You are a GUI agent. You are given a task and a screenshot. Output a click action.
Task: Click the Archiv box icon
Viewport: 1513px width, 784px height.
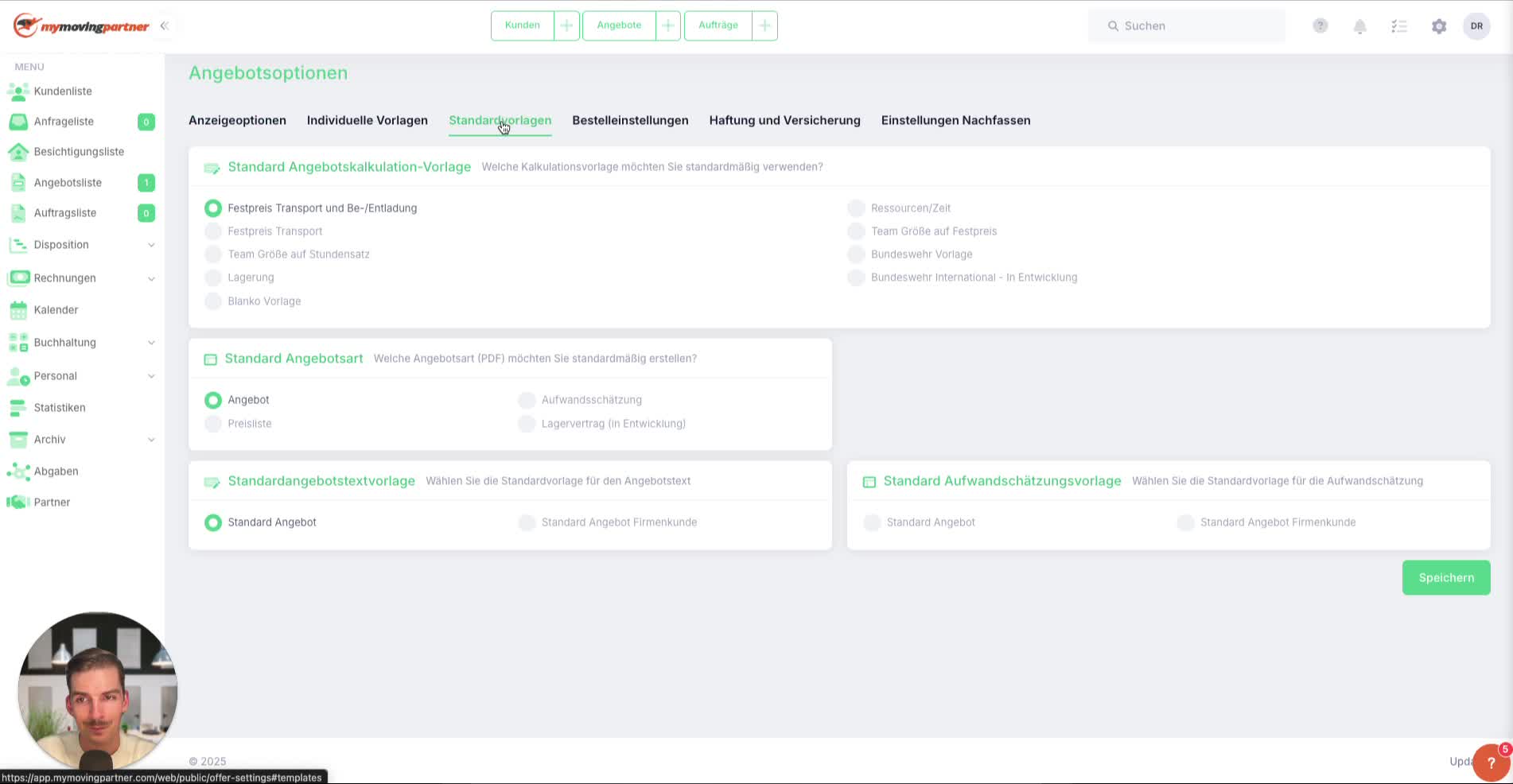click(x=18, y=440)
